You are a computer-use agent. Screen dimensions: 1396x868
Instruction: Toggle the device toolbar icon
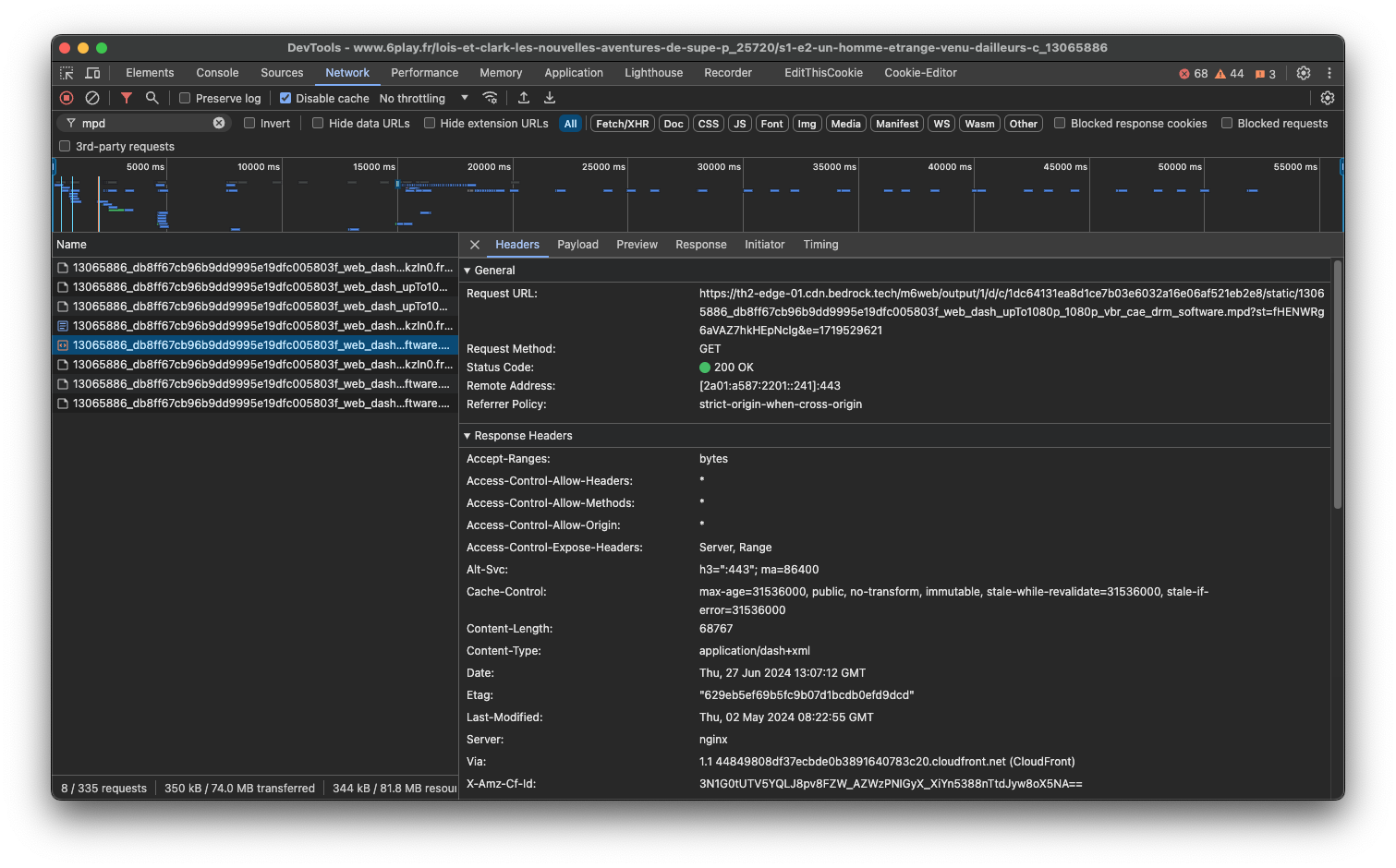93,73
